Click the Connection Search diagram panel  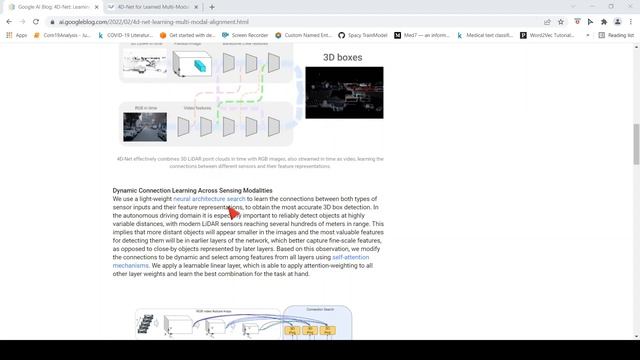tap(318, 322)
